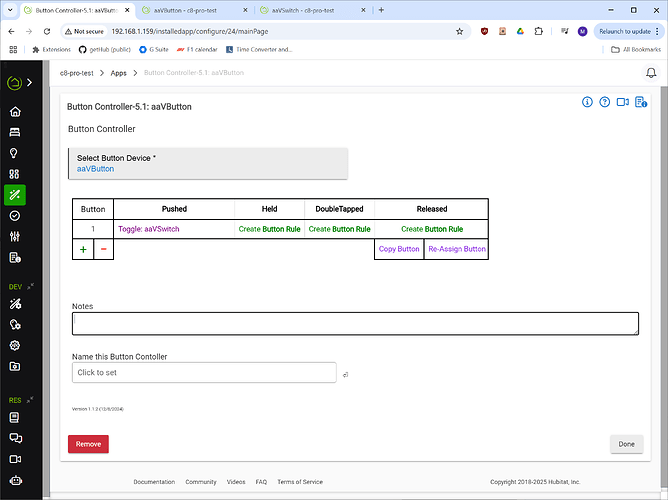Open the browser extensions puzzle icon
668x500 pixels.
[538, 32]
